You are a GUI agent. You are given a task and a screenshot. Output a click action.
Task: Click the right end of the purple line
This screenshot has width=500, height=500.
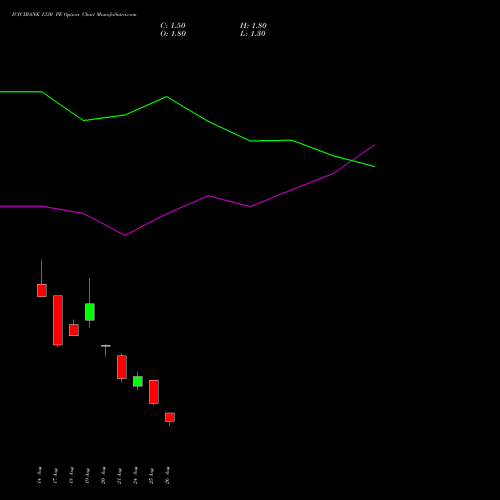pyautogui.click(x=375, y=145)
